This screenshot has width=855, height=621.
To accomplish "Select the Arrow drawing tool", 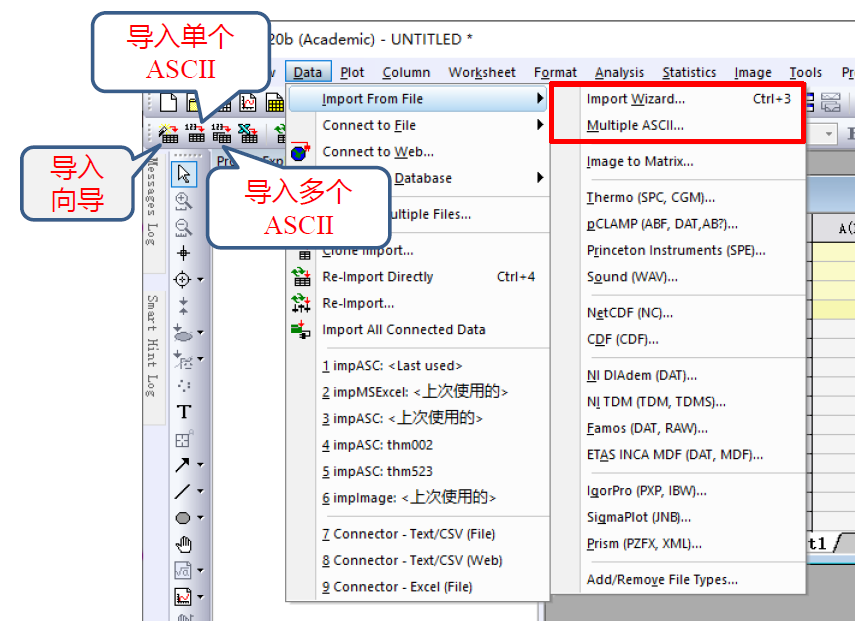I will (x=182, y=465).
